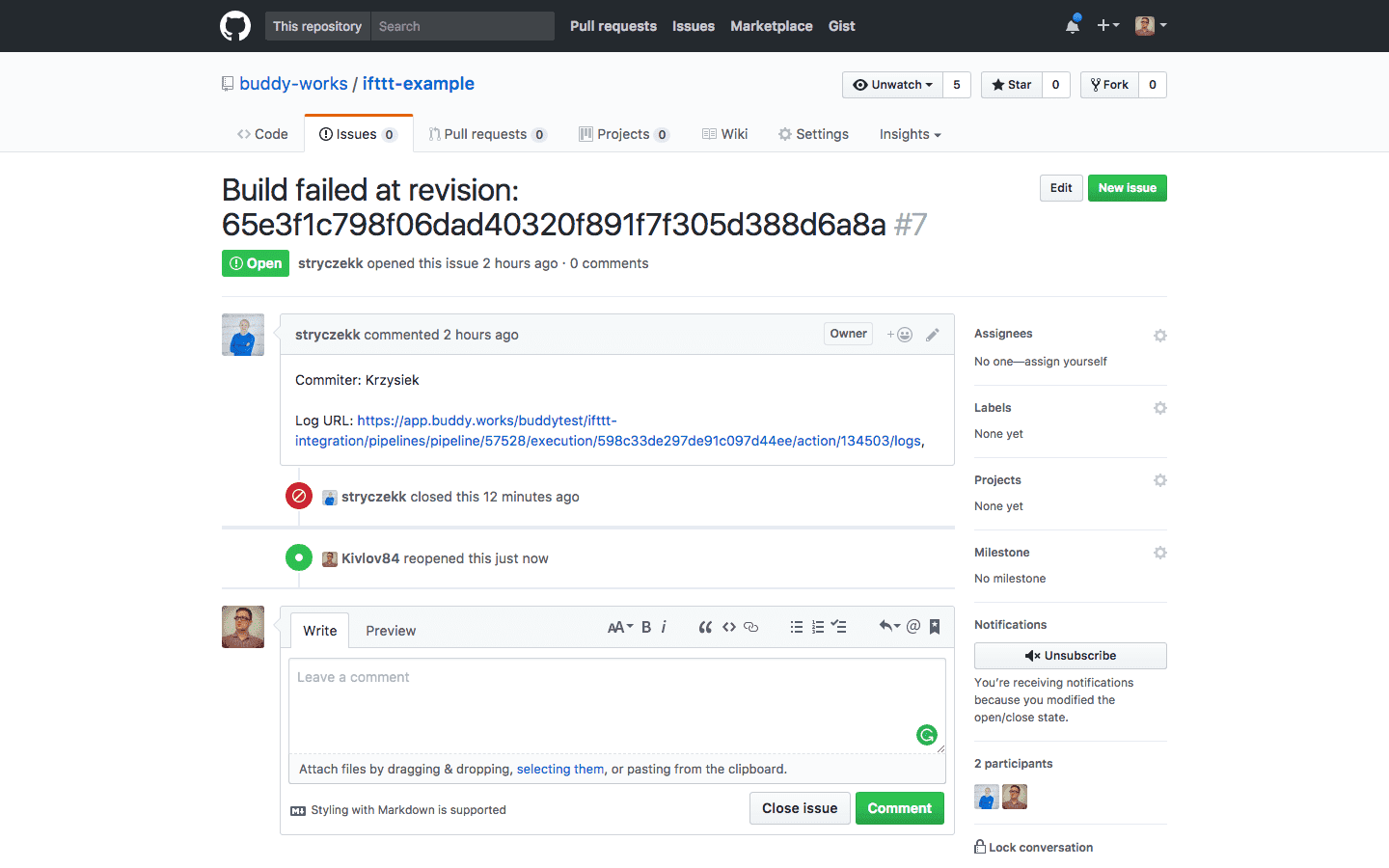
Task: Click stryczekk's avatar beside the comment
Action: point(243,335)
